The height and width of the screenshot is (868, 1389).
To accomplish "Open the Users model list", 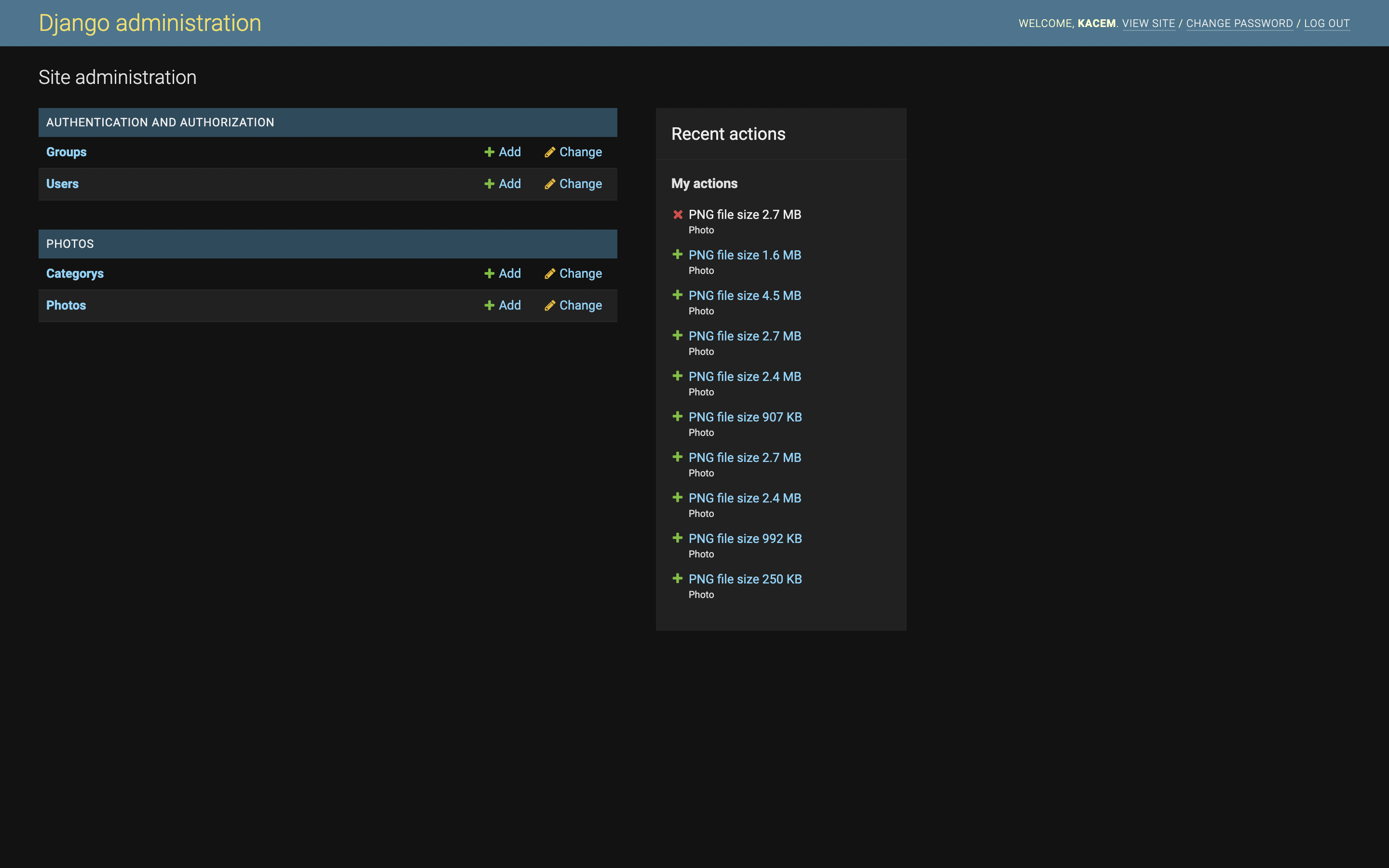I will (62, 184).
